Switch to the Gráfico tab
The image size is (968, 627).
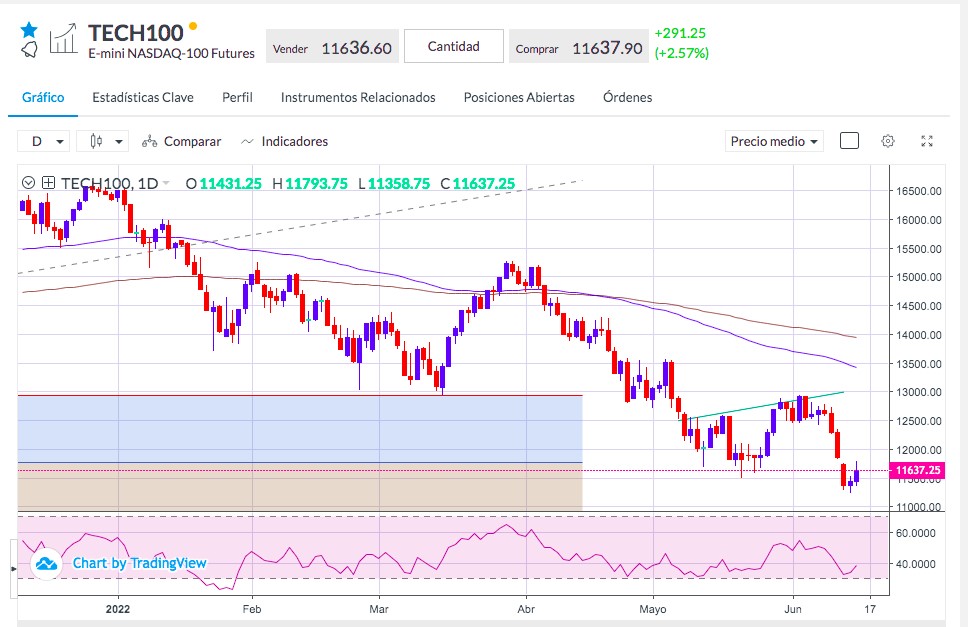43,98
